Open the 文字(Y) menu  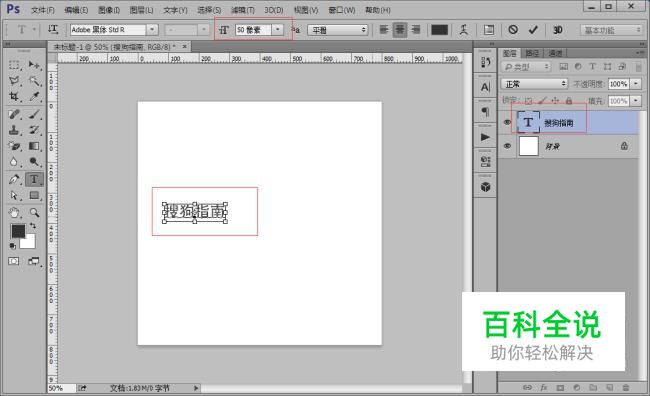pos(175,10)
